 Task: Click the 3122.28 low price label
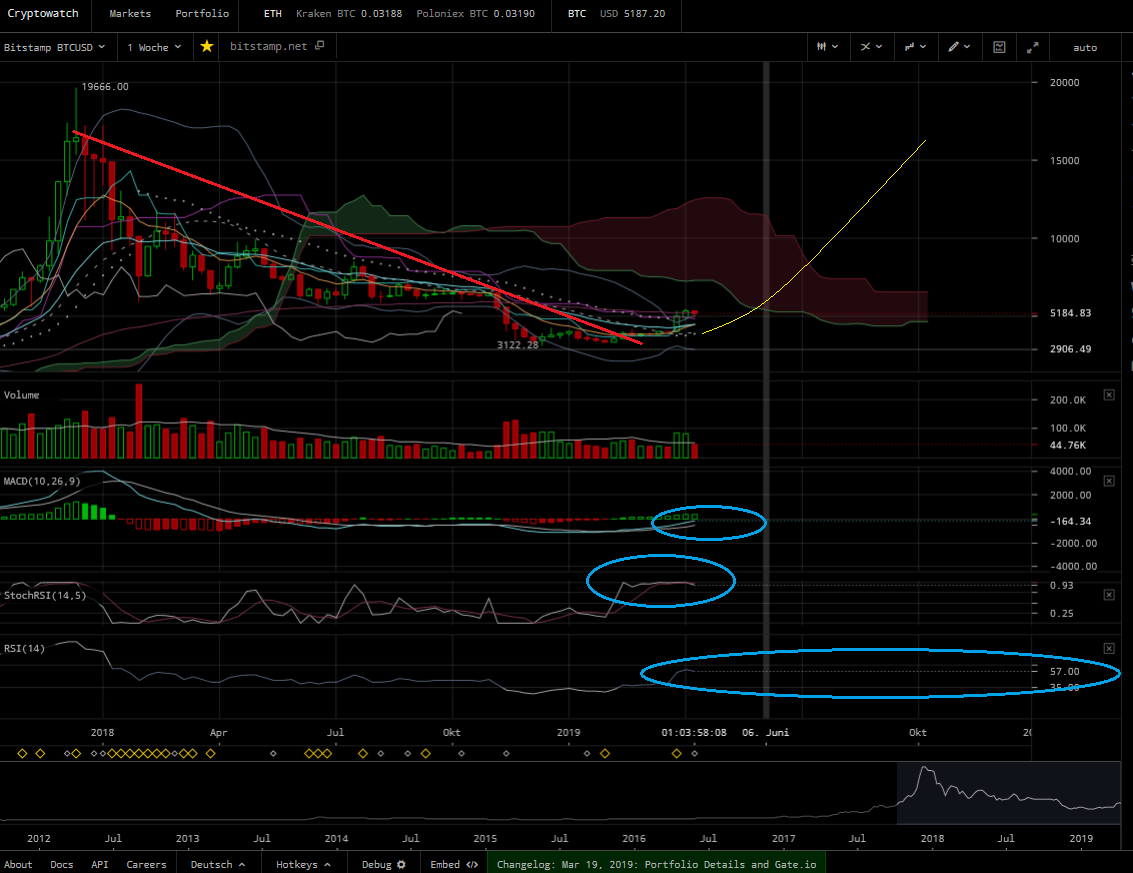[517, 345]
